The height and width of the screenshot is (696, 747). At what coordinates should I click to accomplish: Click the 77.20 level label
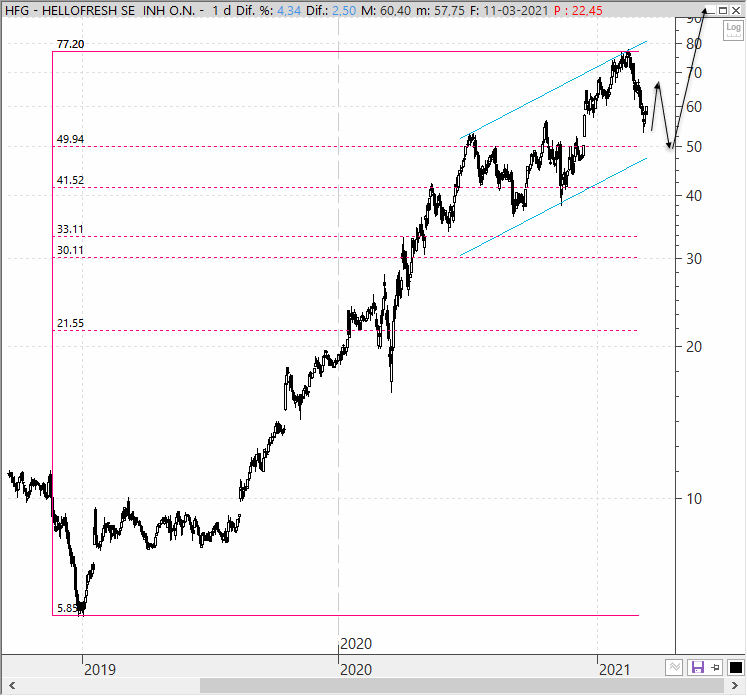[71, 44]
